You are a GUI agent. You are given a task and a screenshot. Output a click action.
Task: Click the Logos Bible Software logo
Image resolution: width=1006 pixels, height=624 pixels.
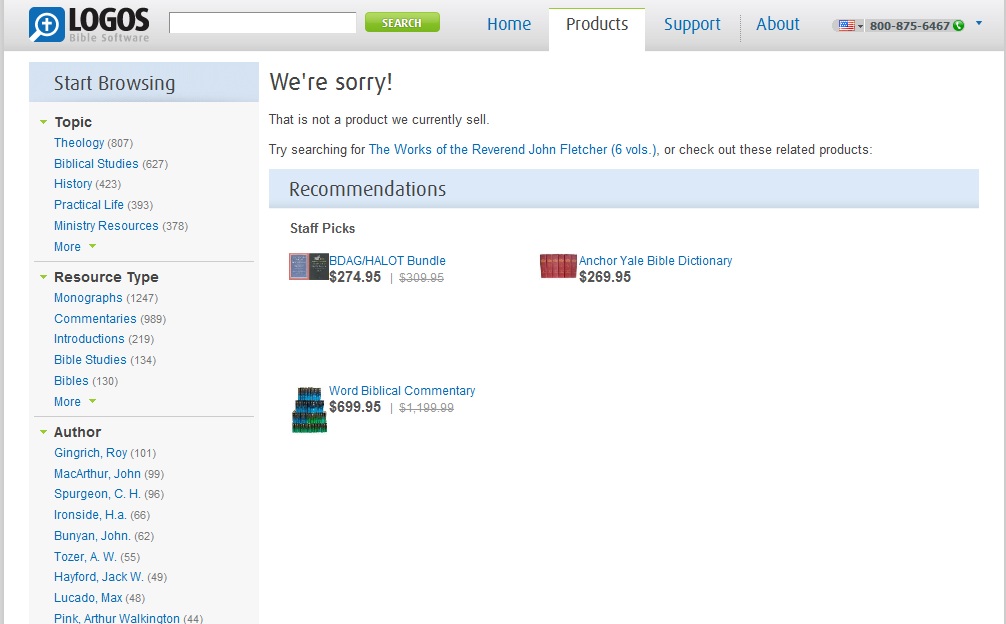click(x=89, y=24)
